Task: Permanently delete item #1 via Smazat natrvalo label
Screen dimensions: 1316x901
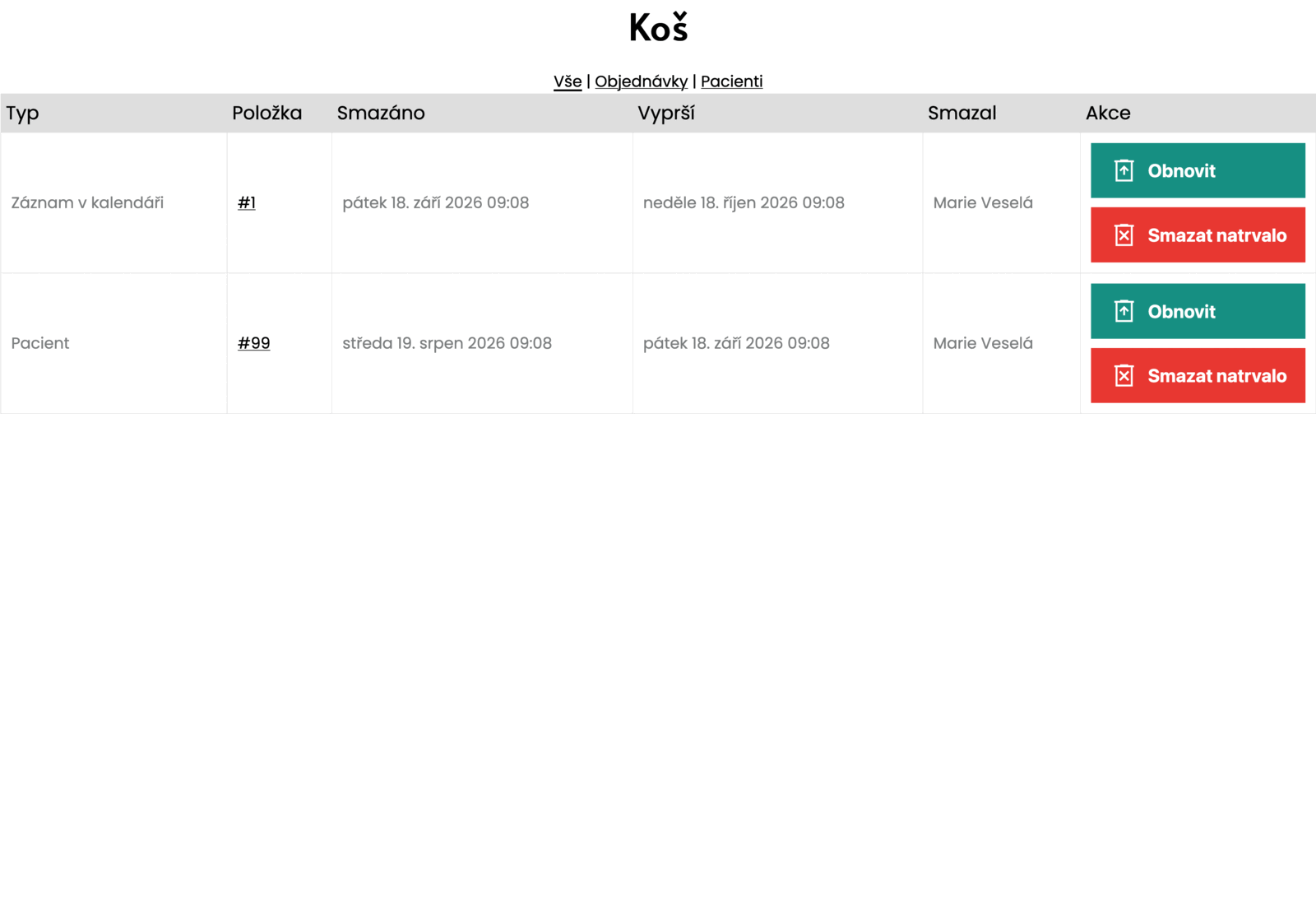Action: click(1216, 235)
